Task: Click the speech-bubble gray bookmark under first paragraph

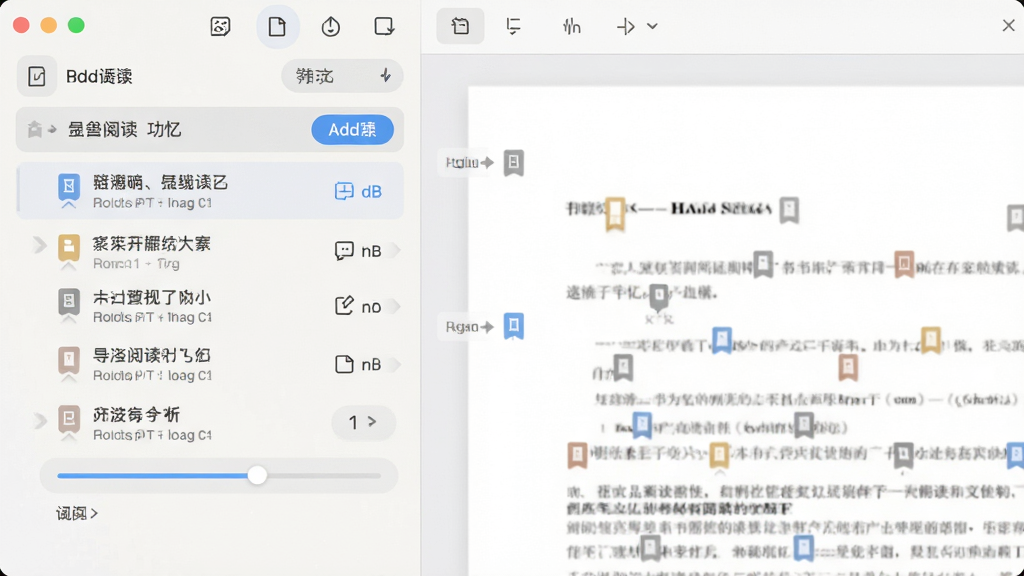Action: click(658, 297)
